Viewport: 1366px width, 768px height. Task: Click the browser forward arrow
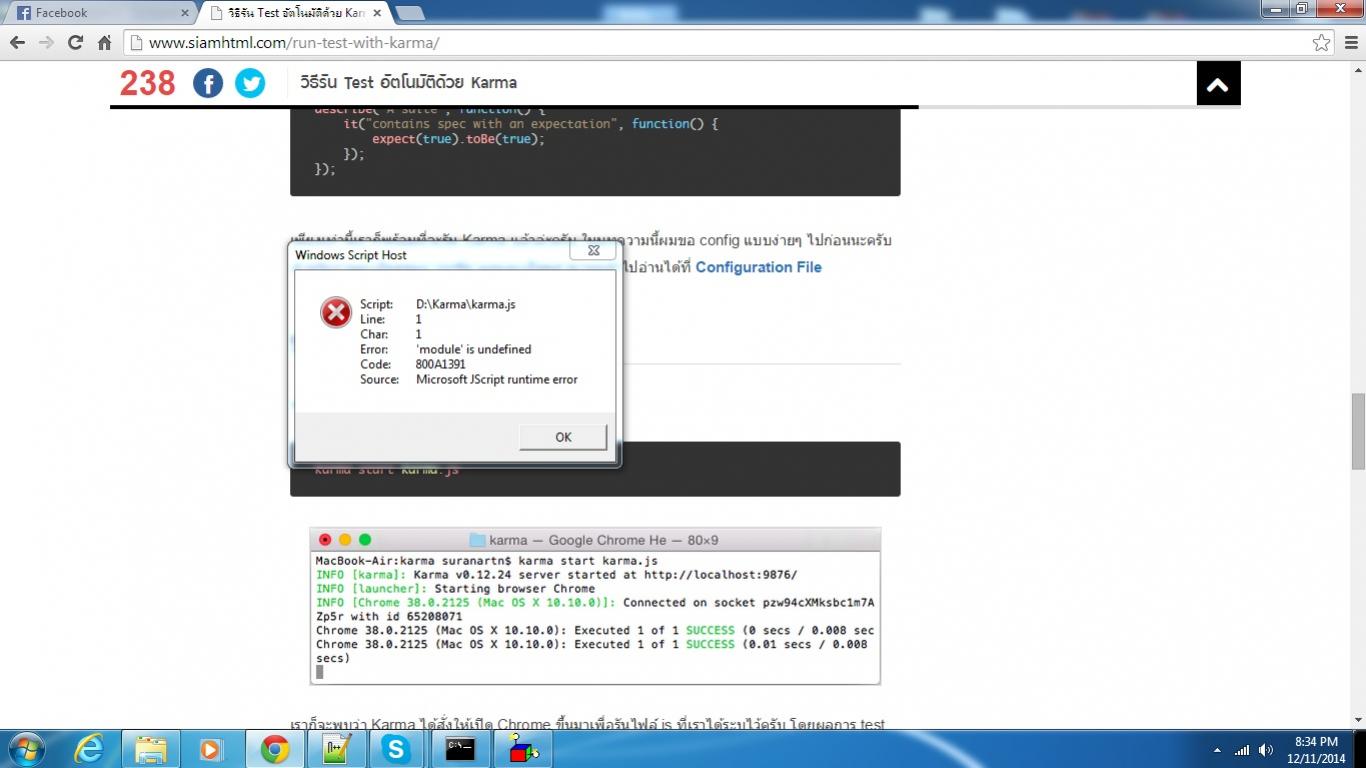(46, 42)
